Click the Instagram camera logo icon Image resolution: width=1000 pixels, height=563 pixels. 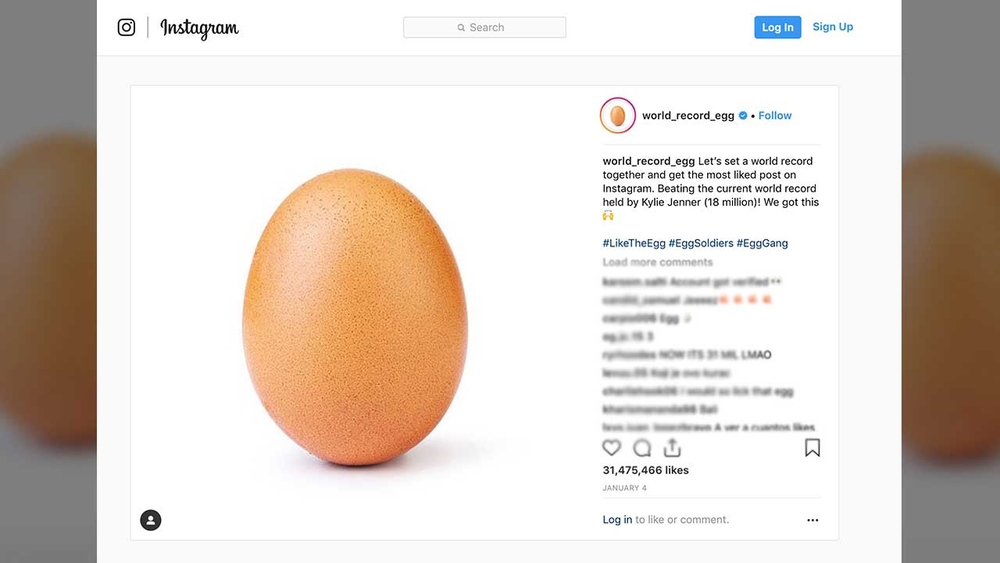tap(126, 28)
